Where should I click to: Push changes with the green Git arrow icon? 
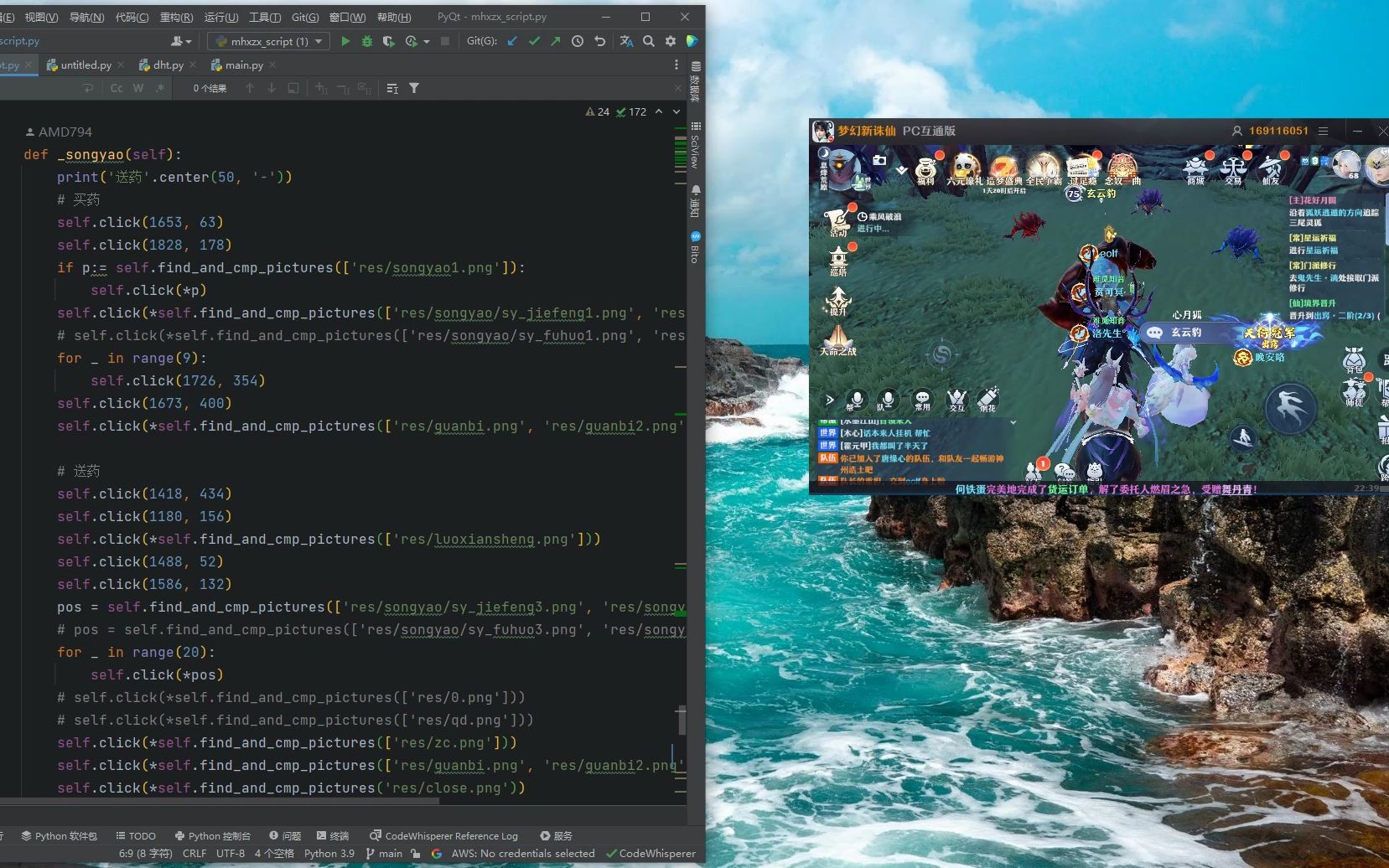pos(554,41)
